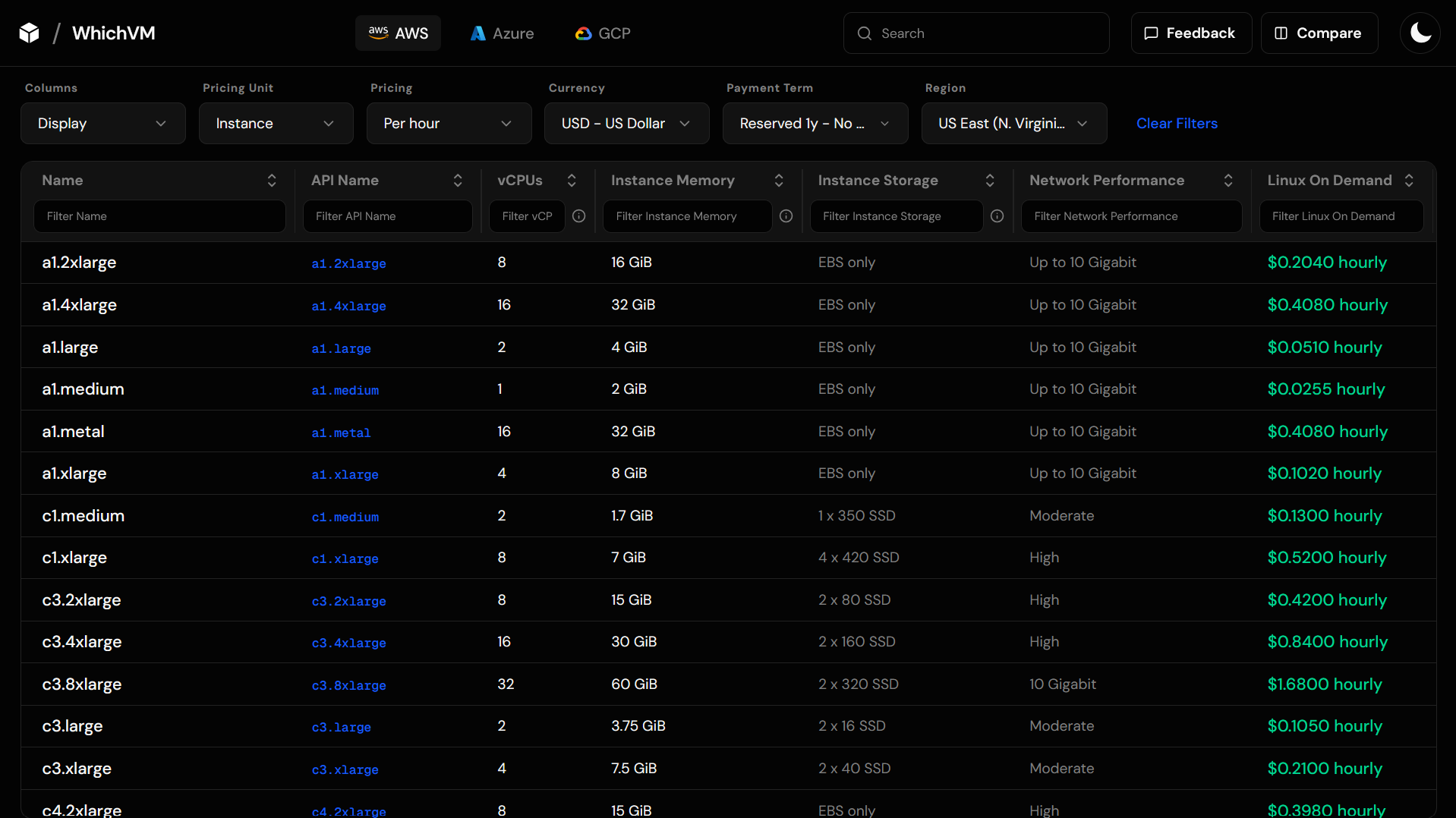Click the Clear Filters link

pos(1176,123)
